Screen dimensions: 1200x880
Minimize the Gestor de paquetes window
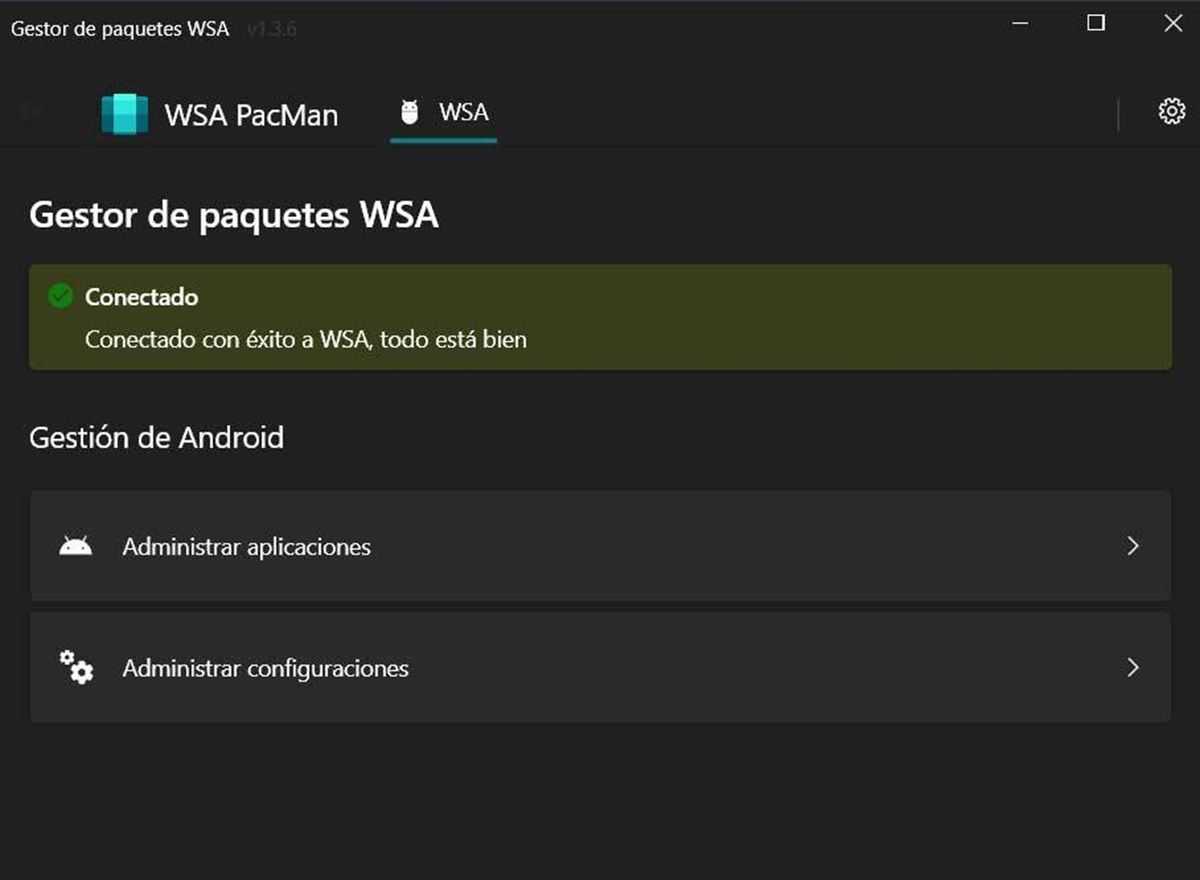[x=1021, y=24]
